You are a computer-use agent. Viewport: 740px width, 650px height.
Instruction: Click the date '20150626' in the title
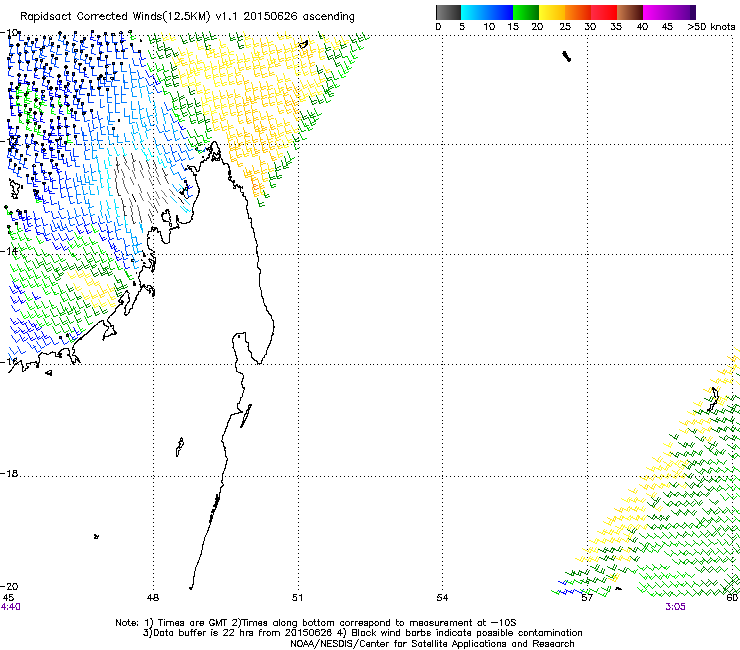click(x=270, y=17)
